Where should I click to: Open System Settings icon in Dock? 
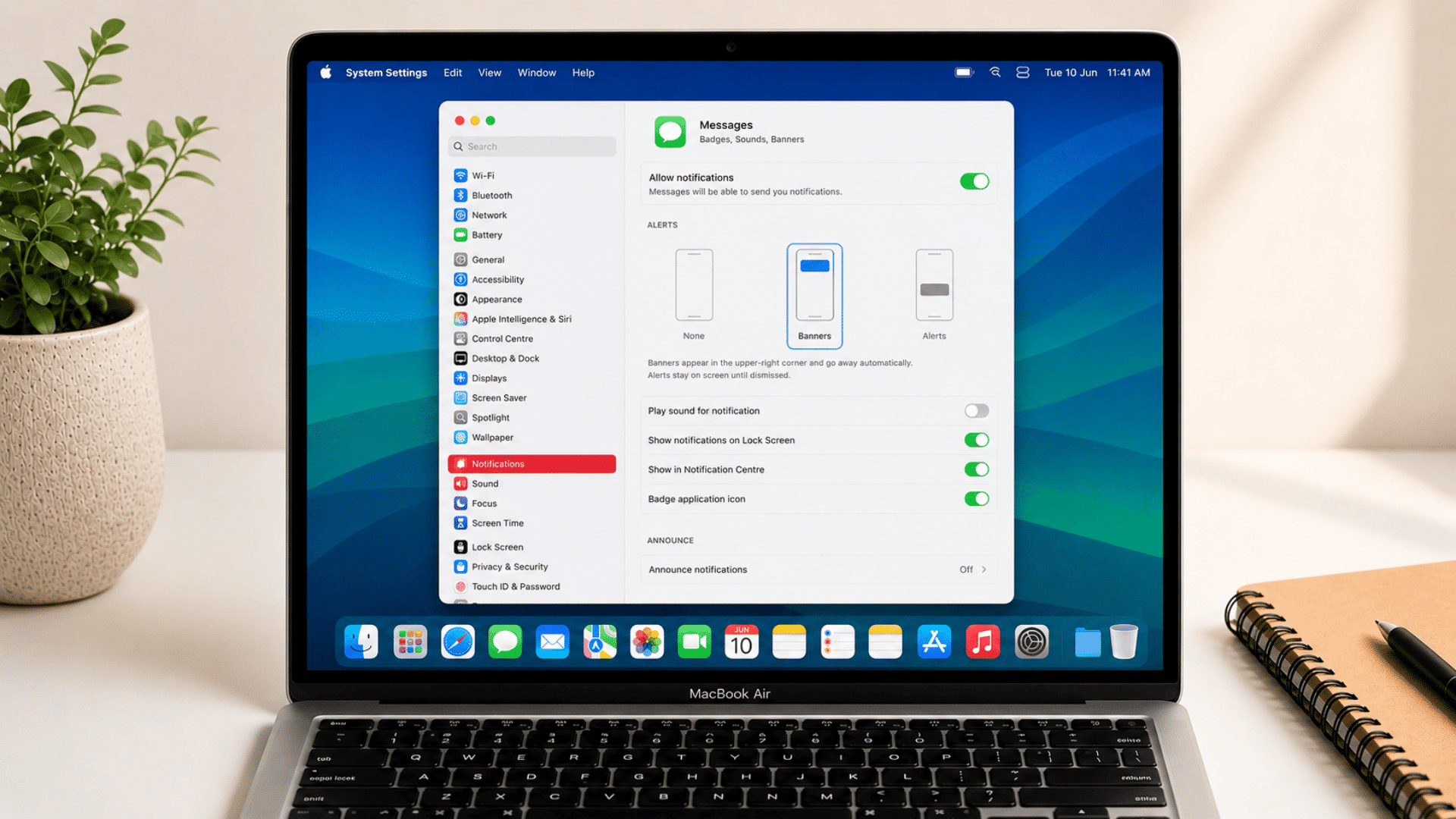tap(1031, 642)
